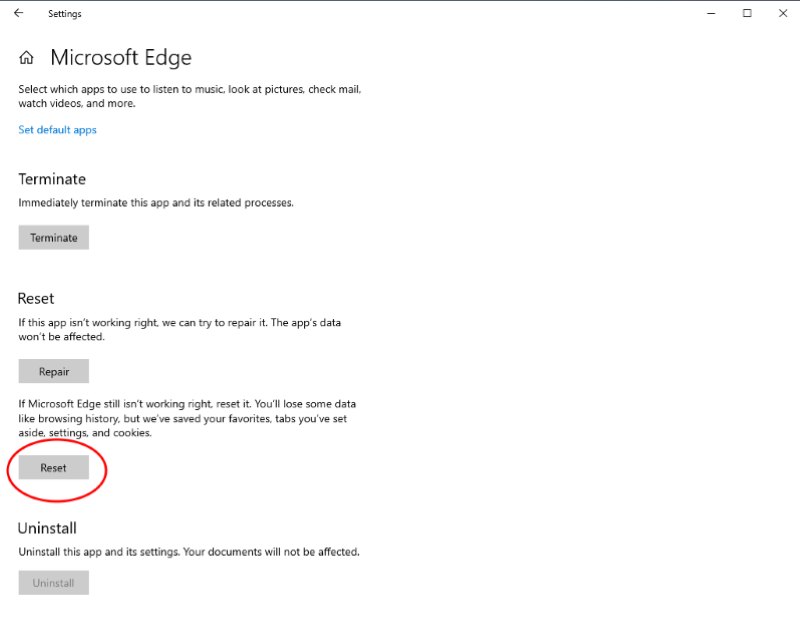Open the Set default apps link
The image size is (800, 627).
[57, 130]
